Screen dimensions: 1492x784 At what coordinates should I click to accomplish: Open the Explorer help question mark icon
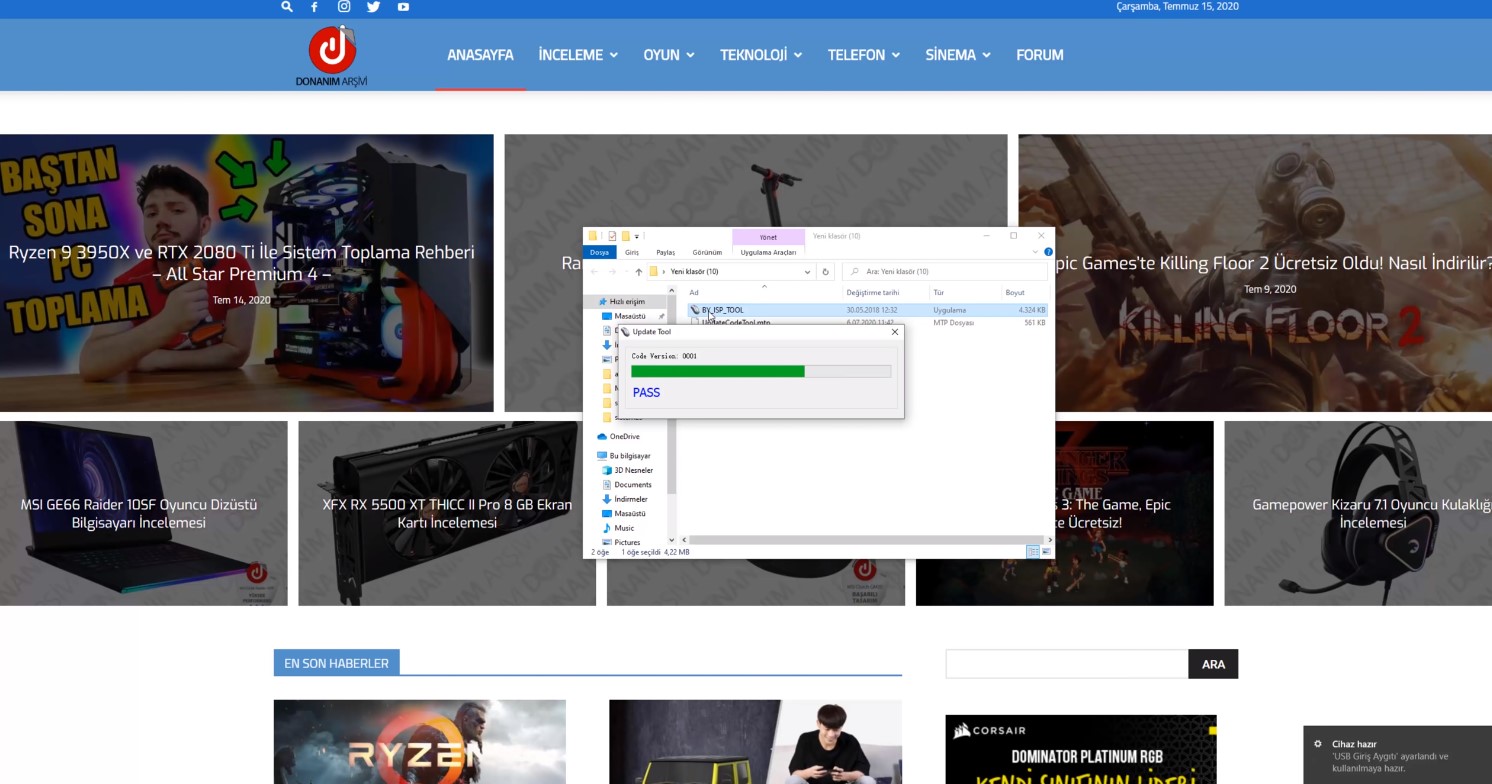(x=1048, y=252)
